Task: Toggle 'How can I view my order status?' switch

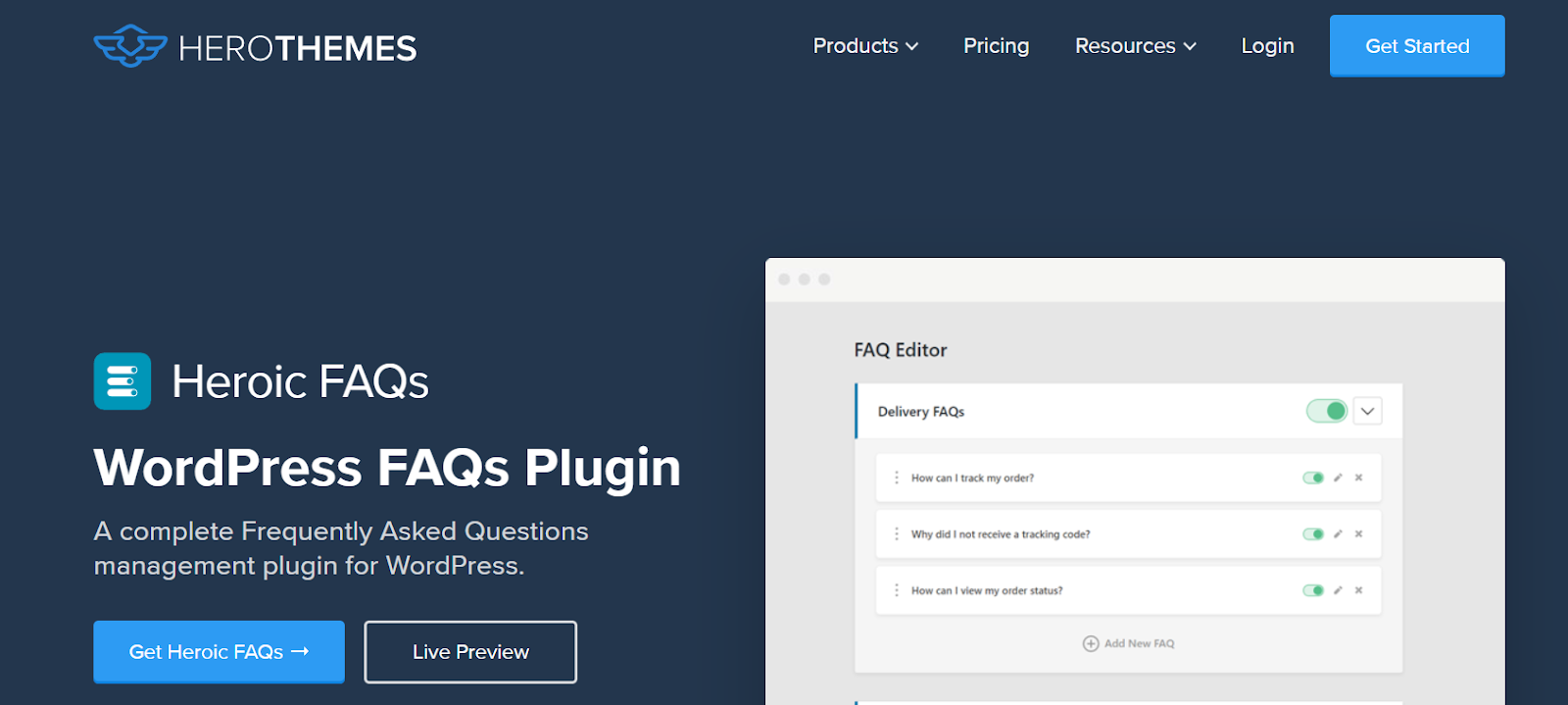Action: [x=1313, y=590]
